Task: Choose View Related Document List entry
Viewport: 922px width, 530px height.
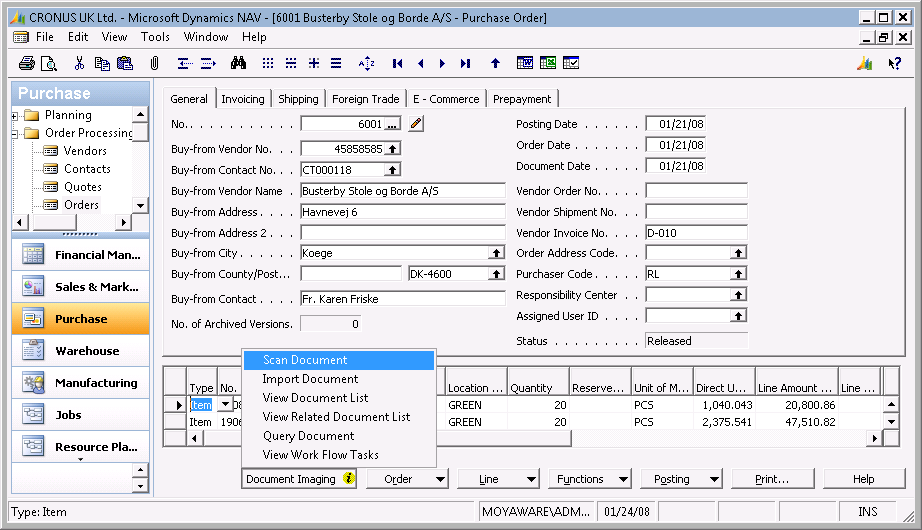Action: click(x=339, y=417)
